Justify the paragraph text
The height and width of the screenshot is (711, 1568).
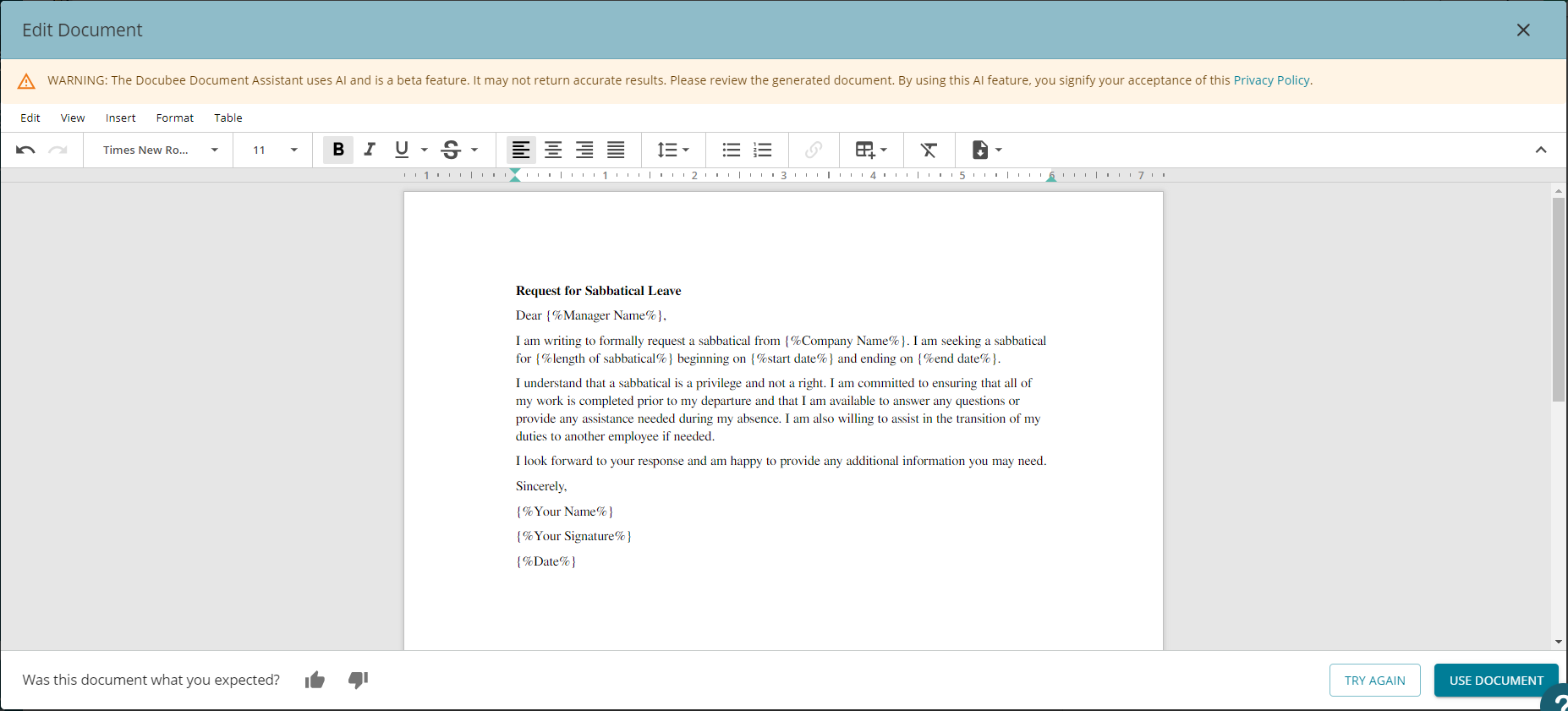click(616, 150)
